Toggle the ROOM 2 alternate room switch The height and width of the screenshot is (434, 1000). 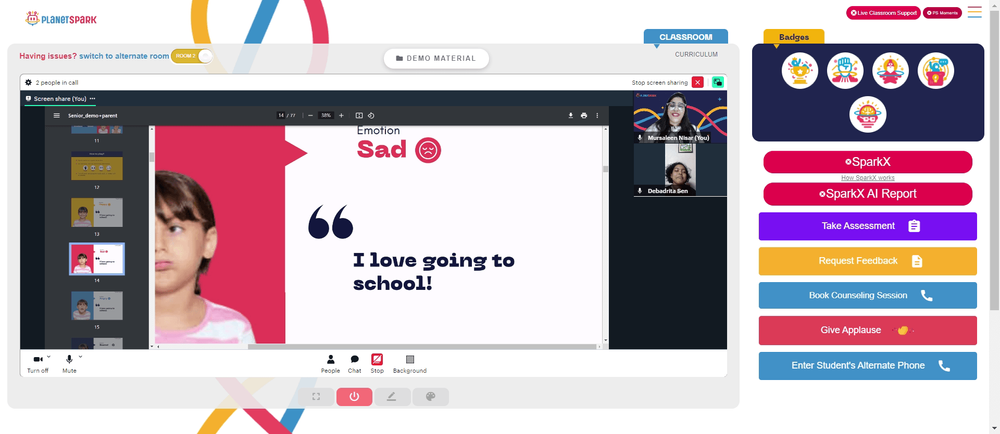click(x=191, y=56)
